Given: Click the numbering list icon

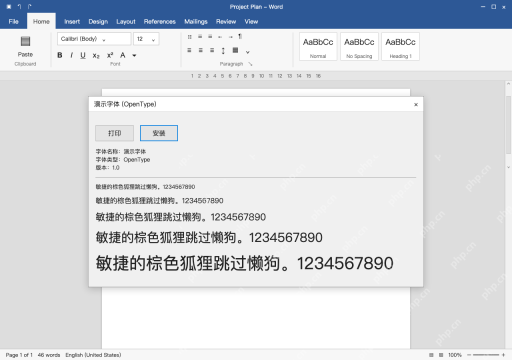Looking at the screenshot, I should coord(200,37).
